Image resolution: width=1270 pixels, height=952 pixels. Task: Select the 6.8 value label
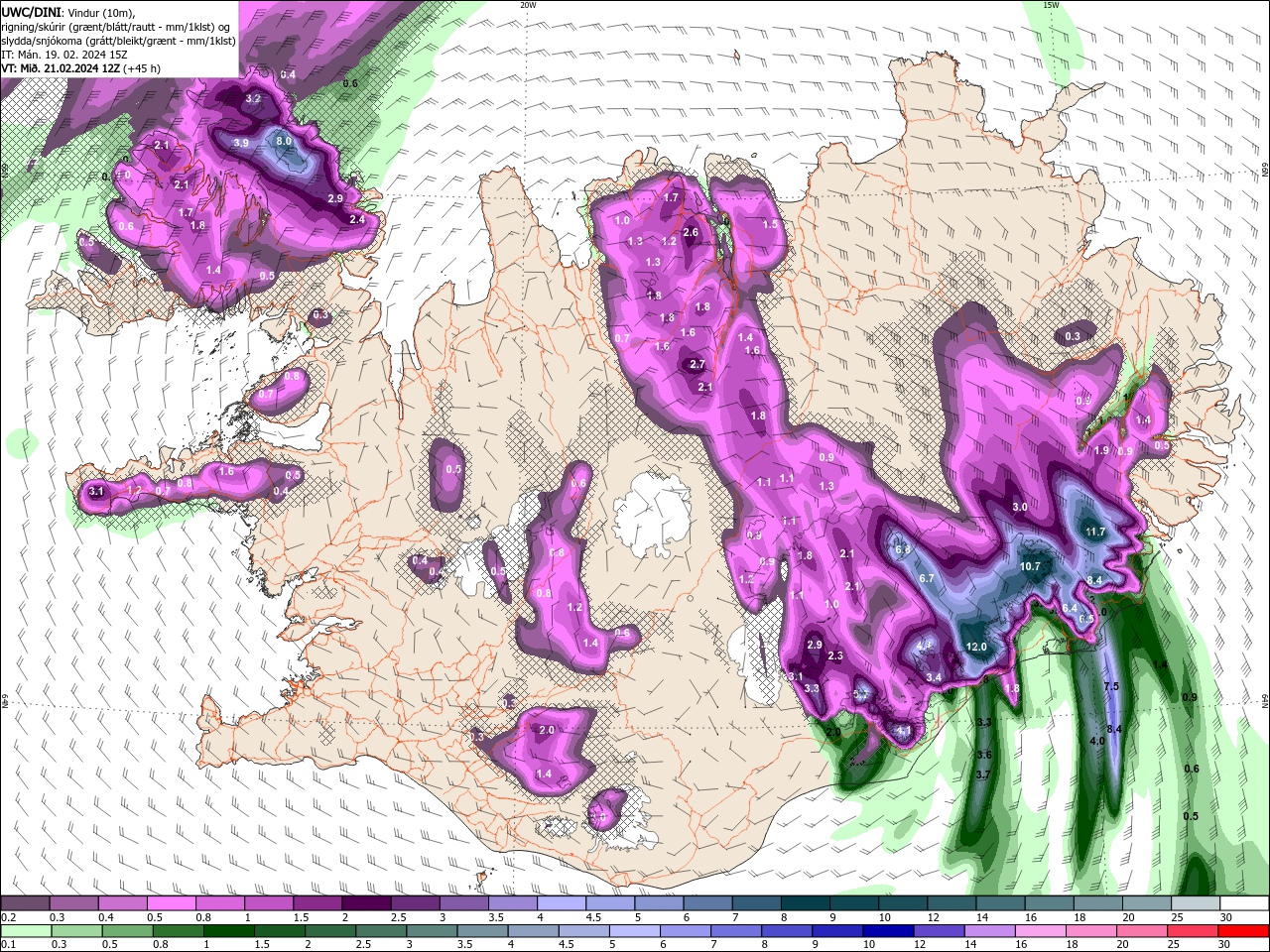tap(903, 549)
